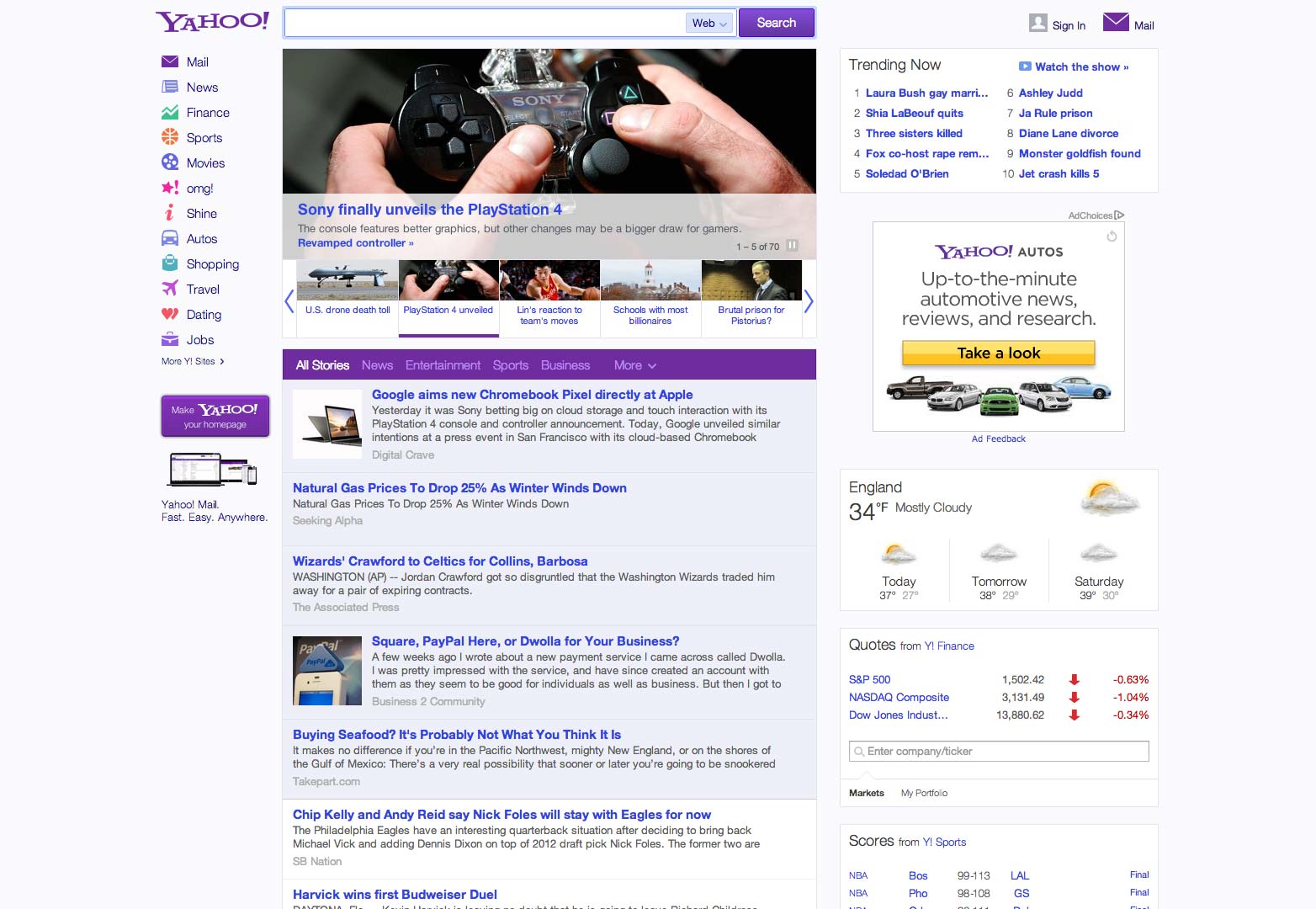Click the Yahoo! logo
The height and width of the screenshot is (909, 1316).
tap(212, 22)
